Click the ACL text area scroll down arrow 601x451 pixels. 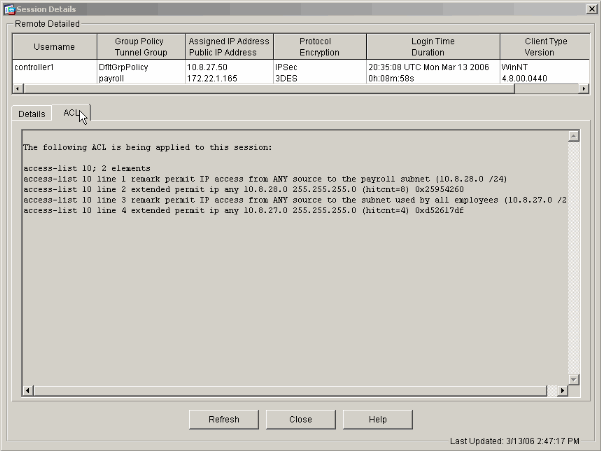coord(573,379)
